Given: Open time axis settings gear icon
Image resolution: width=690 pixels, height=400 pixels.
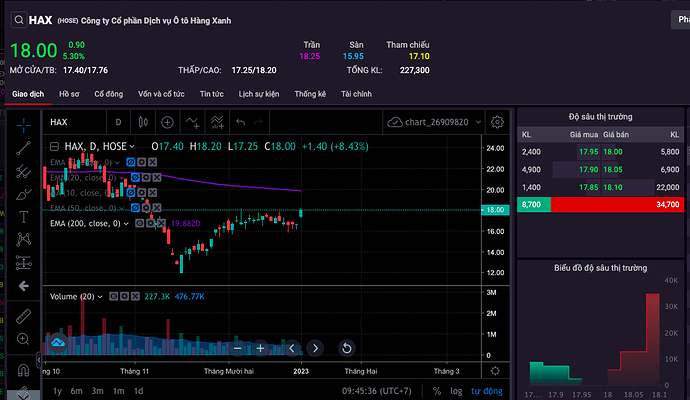Looking at the screenshot, I should (495, 371).
